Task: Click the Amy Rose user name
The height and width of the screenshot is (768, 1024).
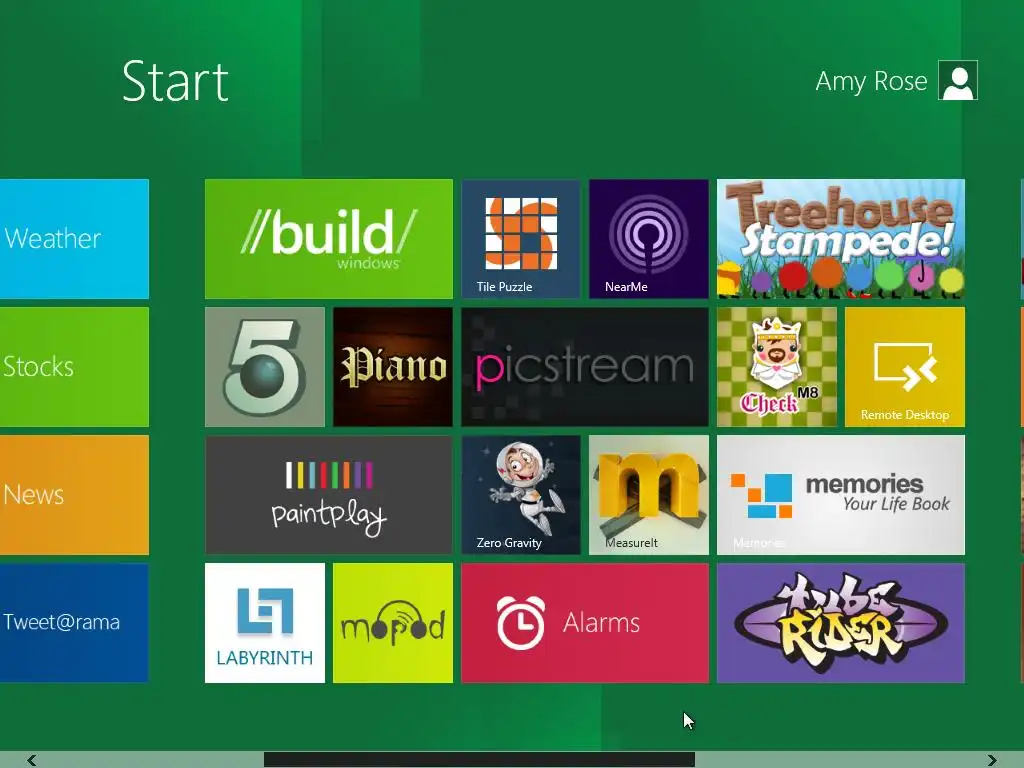Action: pyautogui.click(x=871, y=81)
